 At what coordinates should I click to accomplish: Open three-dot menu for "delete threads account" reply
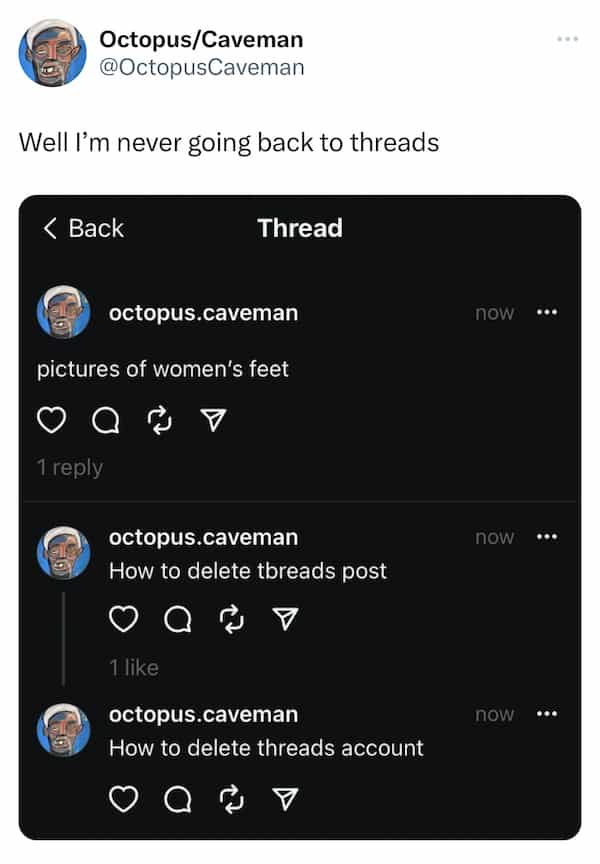click(546, 714)
